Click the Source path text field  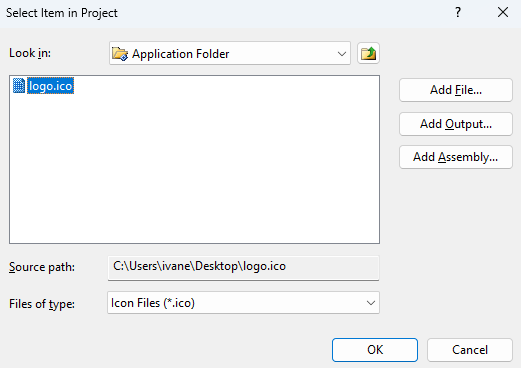coord(243,268)
